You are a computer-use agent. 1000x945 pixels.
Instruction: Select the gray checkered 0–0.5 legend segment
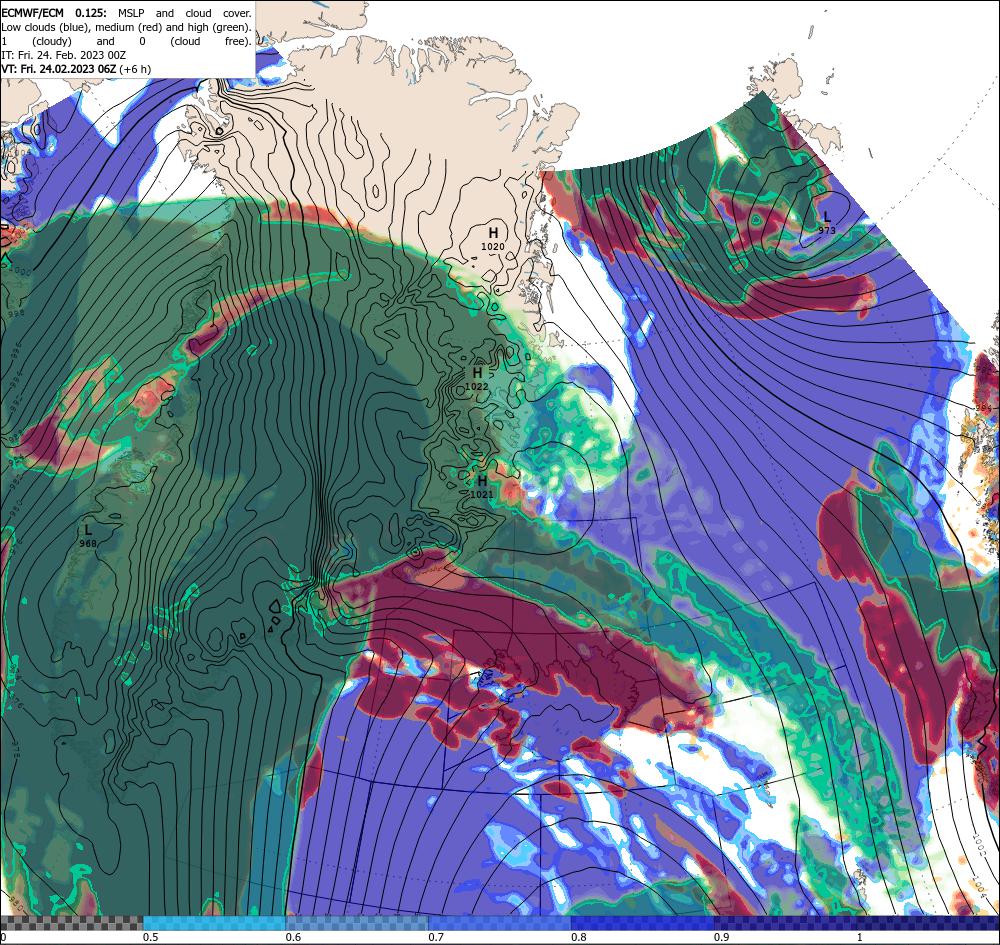click(71, 923)
